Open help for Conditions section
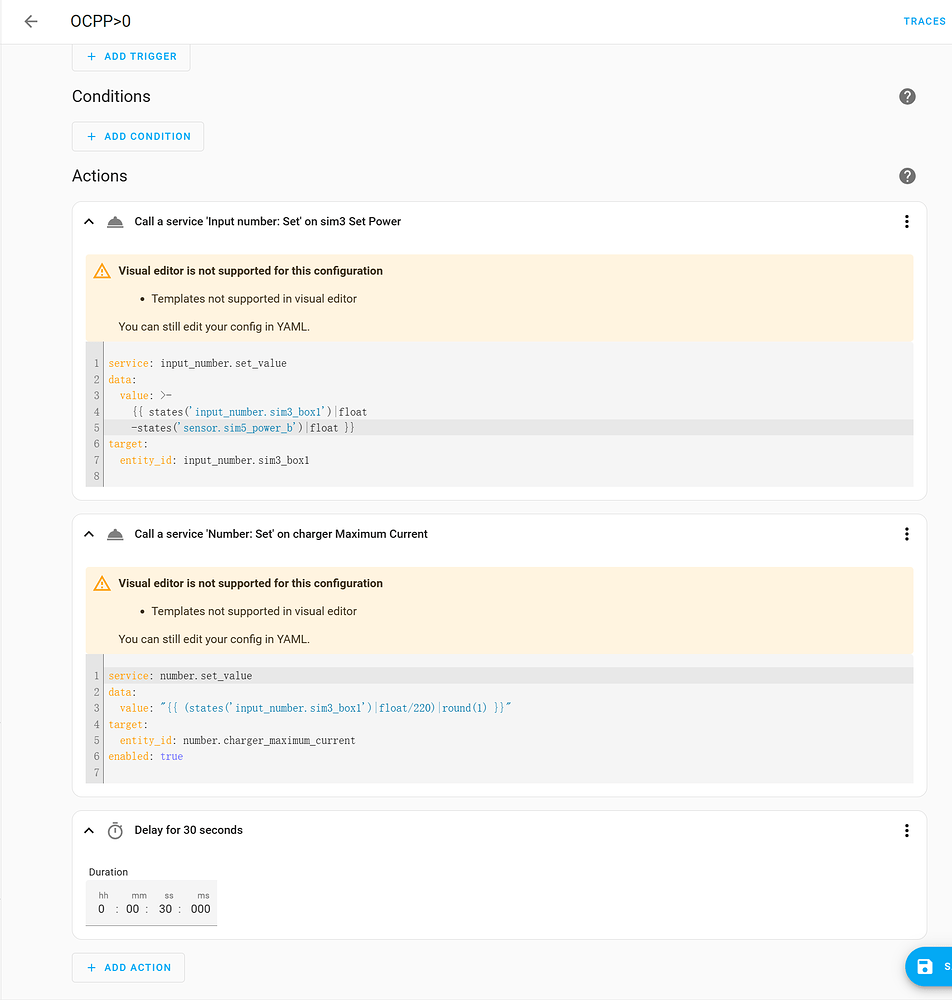This screenshot has height=1000, width=952. pos(907,96)
